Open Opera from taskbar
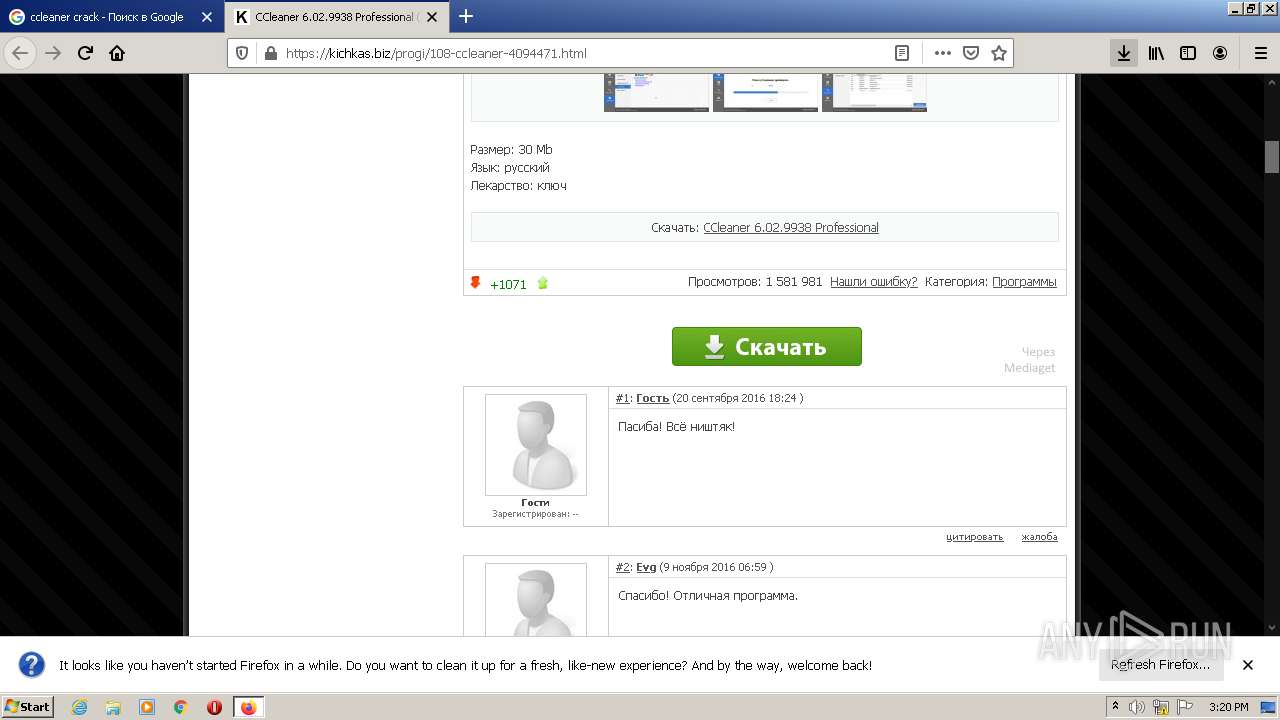Screen dimensions: 1280x720 click(214, 707)
